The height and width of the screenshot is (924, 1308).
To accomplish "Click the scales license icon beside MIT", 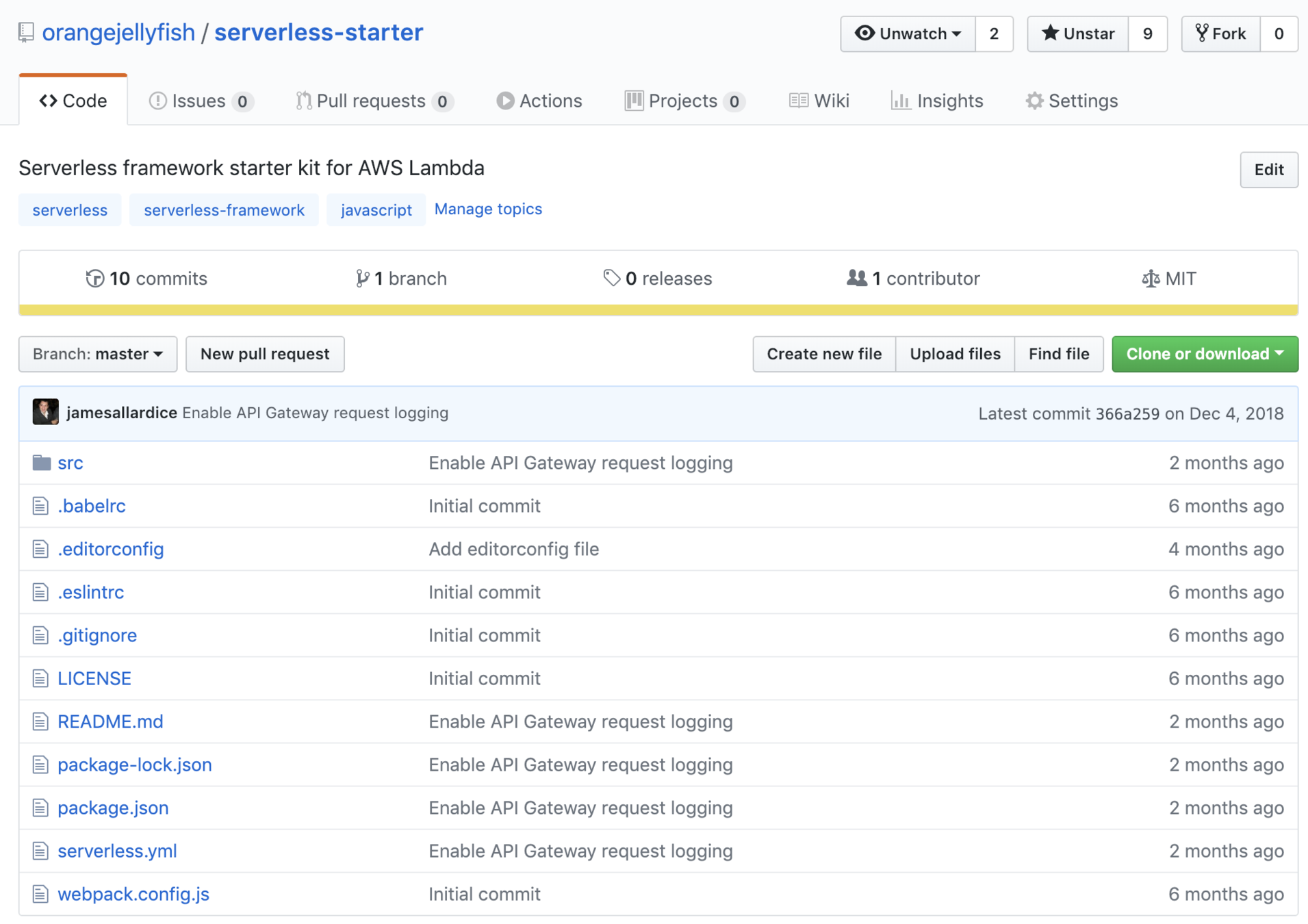I will pos(1151,279).
